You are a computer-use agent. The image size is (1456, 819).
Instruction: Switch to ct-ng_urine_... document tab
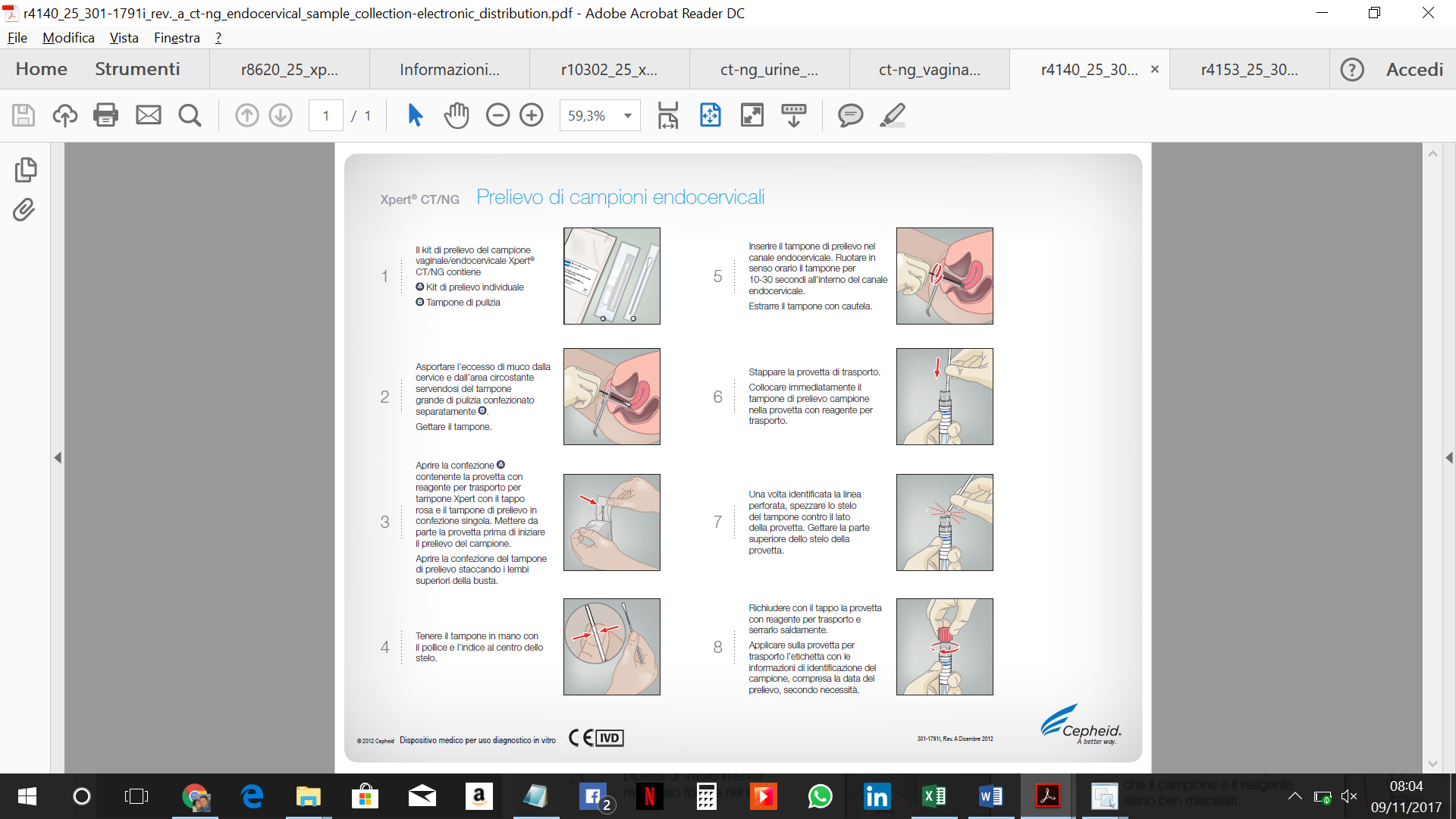770,70
